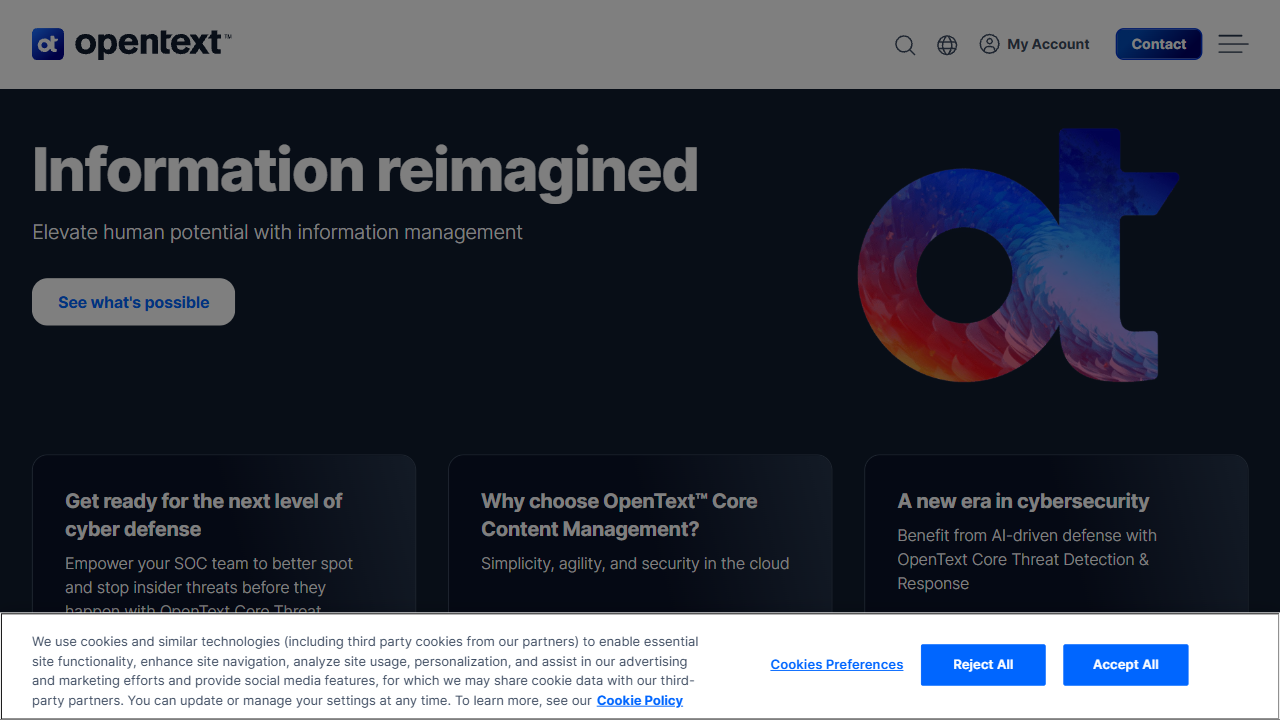Click the My Account link text

pos(1048,44)
